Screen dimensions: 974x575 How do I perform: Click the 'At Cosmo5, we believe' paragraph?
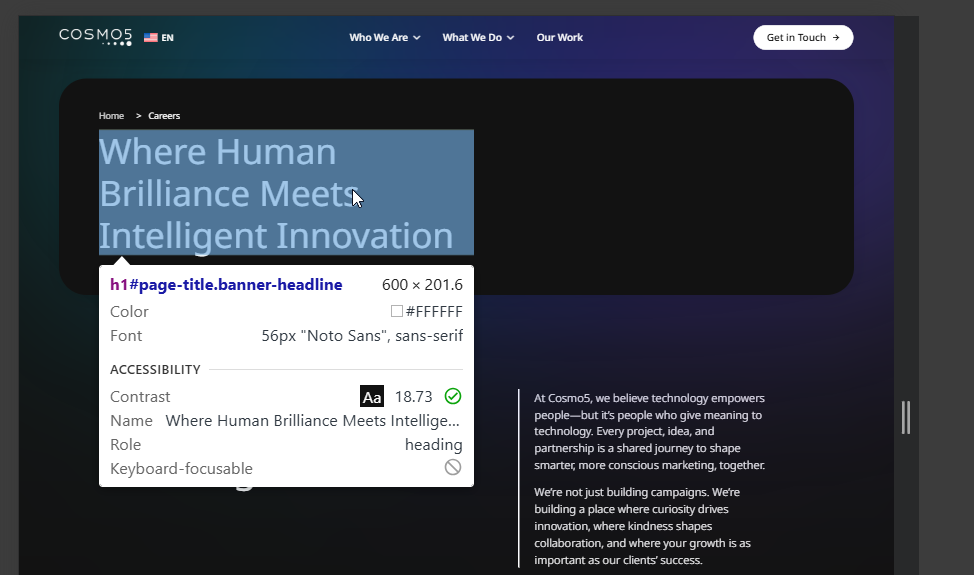[x=650, y=432]
